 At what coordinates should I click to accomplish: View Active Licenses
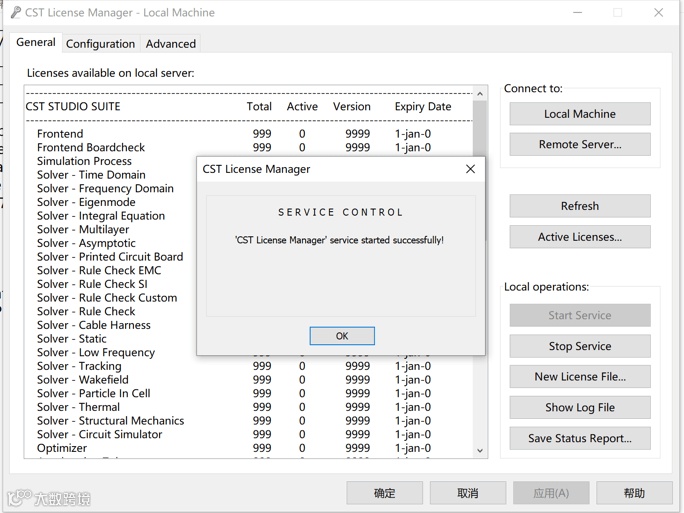(580, 237)
